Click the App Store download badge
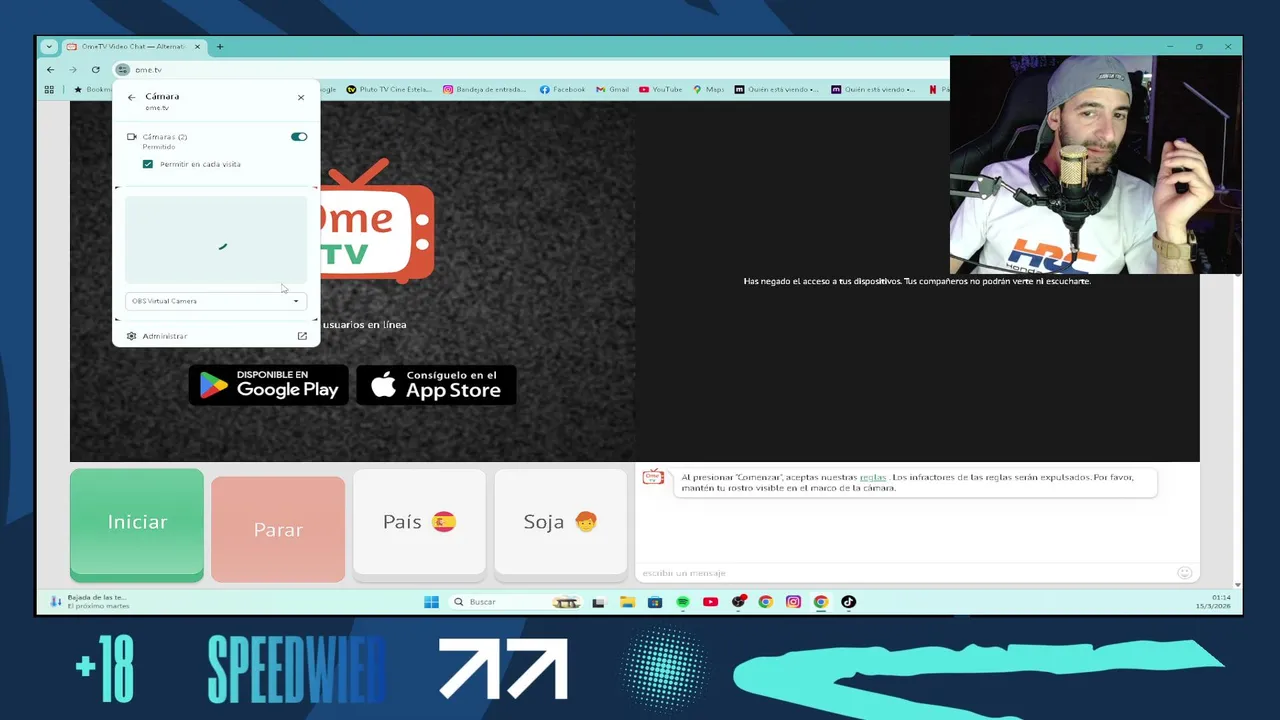1280x720 pixels. coord(436,385)
